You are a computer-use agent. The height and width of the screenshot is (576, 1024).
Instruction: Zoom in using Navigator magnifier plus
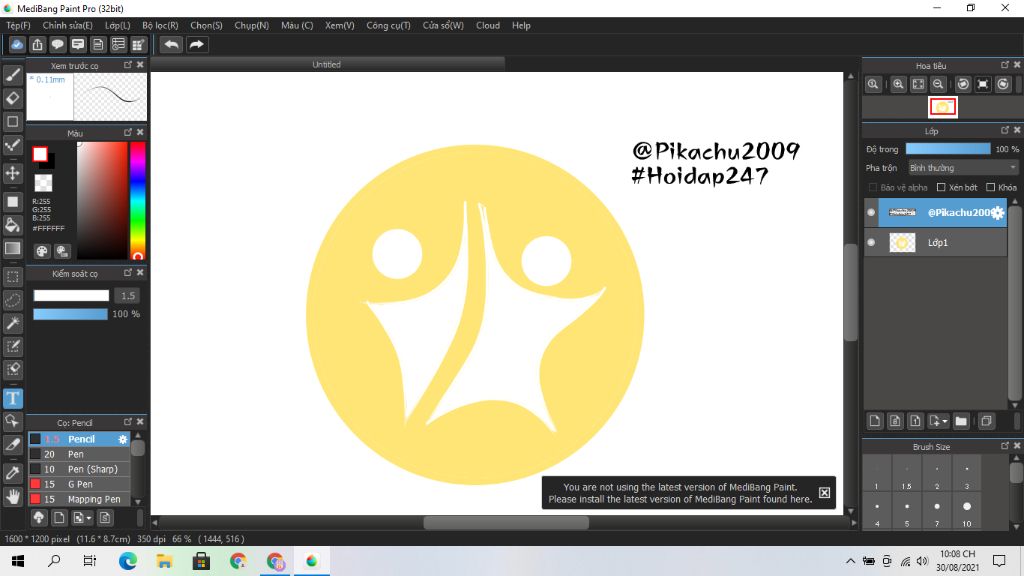click(899, 84)
